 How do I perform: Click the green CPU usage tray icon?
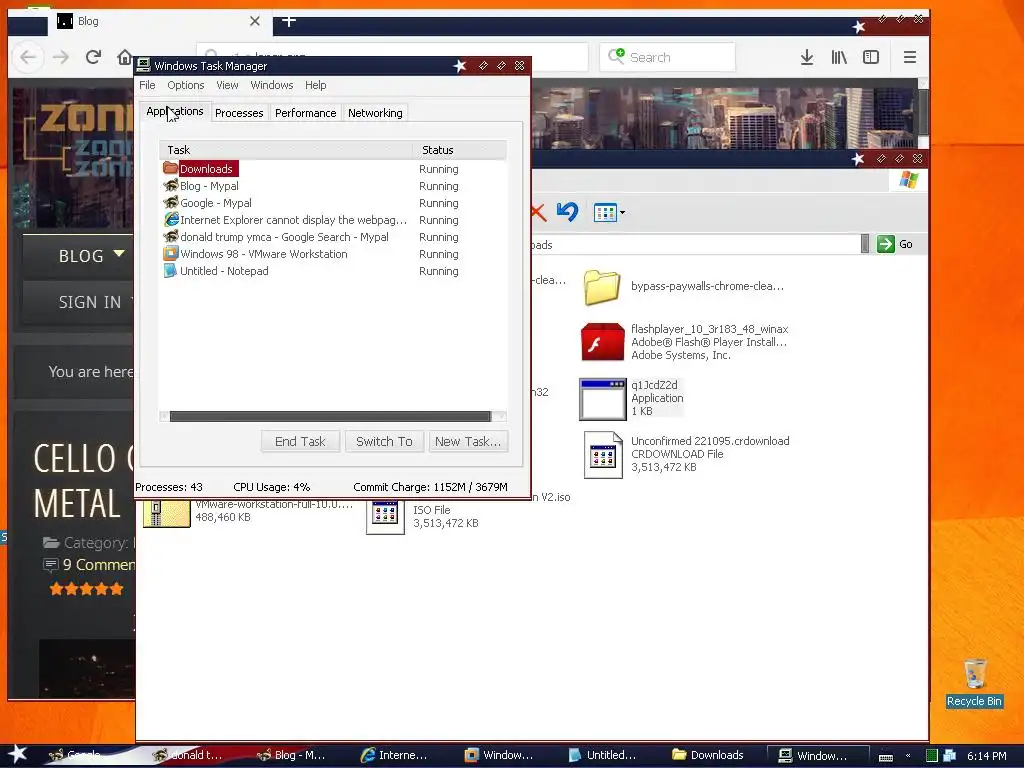[x=932, y=756]
